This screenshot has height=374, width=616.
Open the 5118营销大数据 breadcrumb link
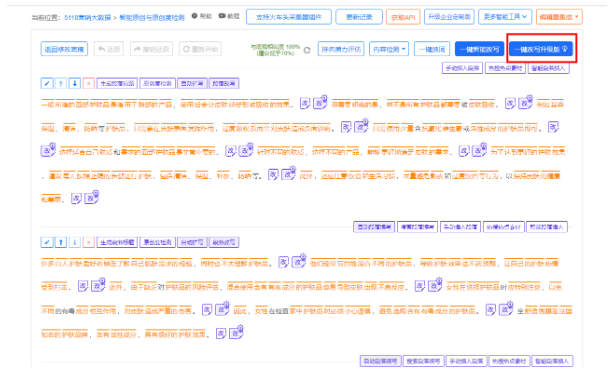pyautogui.click(x=88, y=18)
